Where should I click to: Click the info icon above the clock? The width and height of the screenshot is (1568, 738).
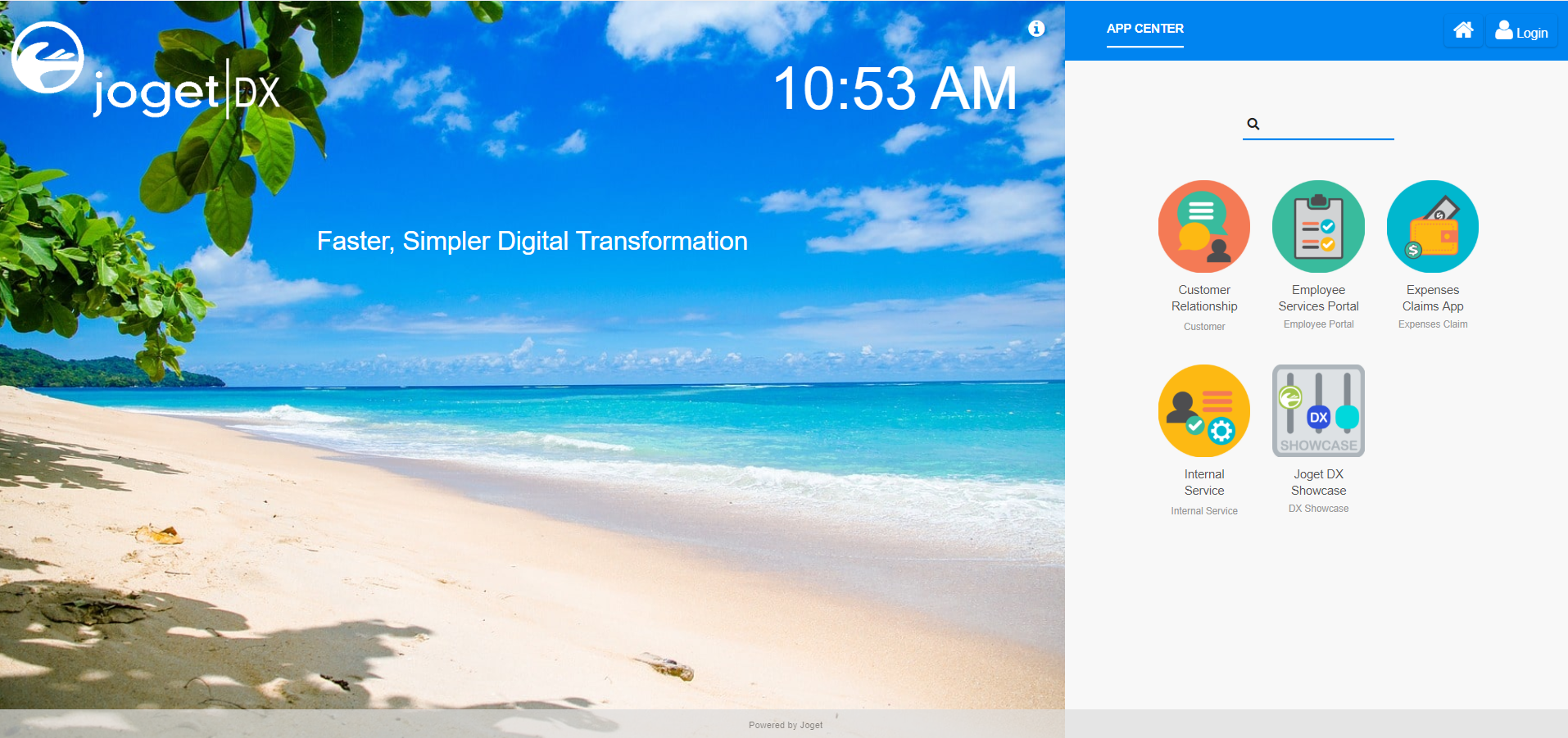point(1036,29)
